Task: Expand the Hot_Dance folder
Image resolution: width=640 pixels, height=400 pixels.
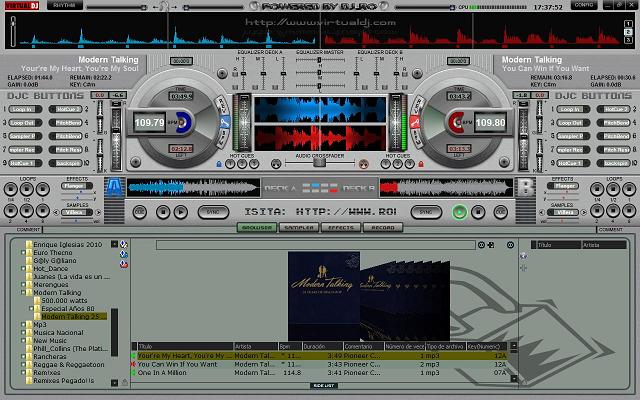Action: 23,269
